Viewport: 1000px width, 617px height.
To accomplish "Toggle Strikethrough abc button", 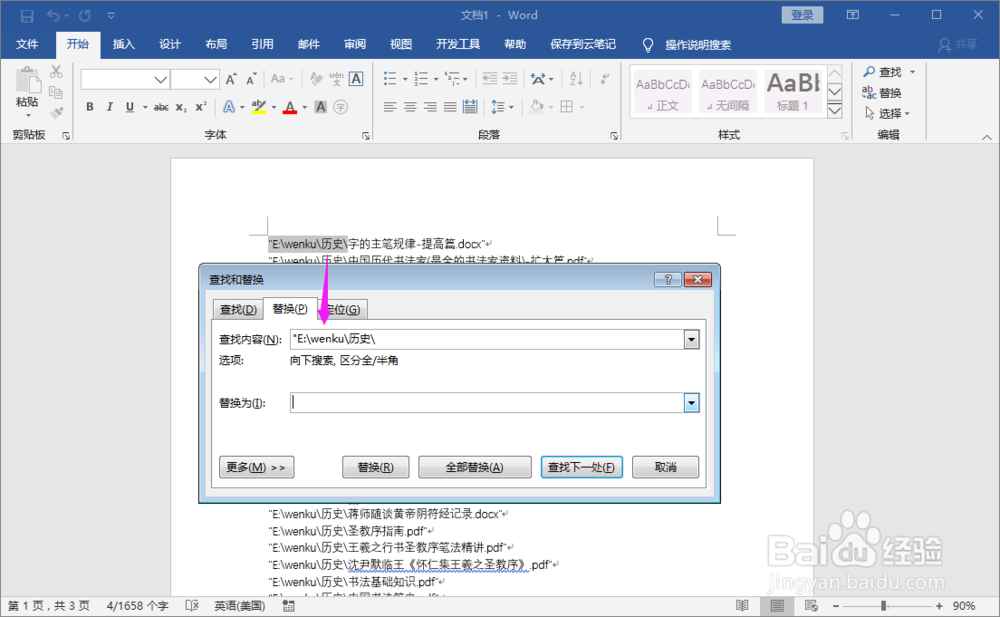I will tap(161, 107).
